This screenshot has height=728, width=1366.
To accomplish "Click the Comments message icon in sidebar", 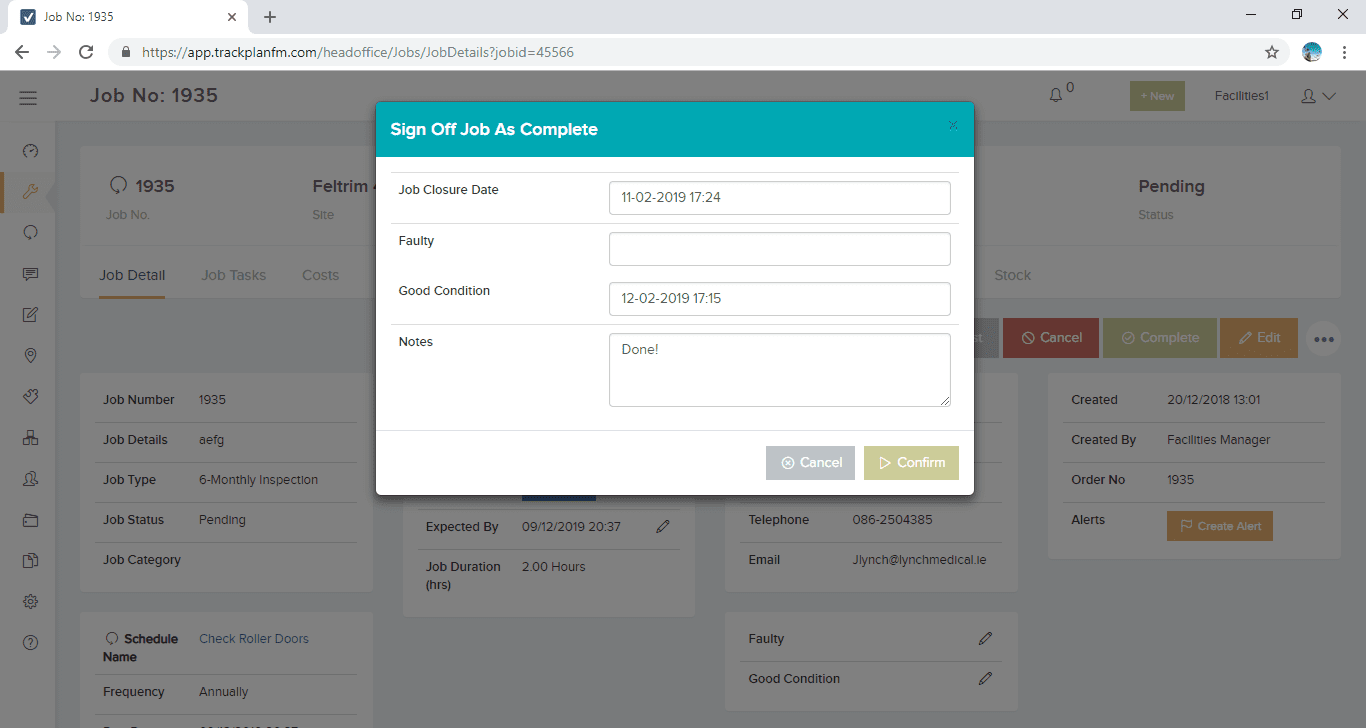I will pos(29,273).
